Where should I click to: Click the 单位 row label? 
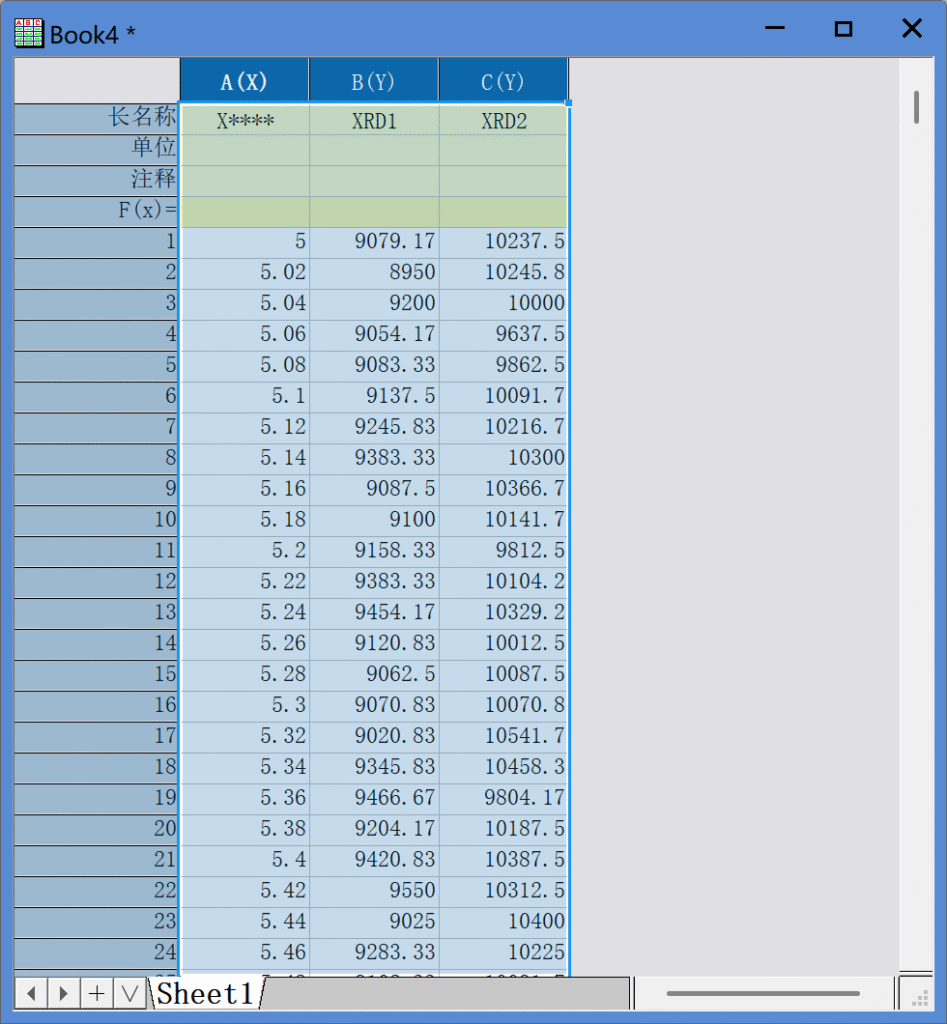coord(97,149)
